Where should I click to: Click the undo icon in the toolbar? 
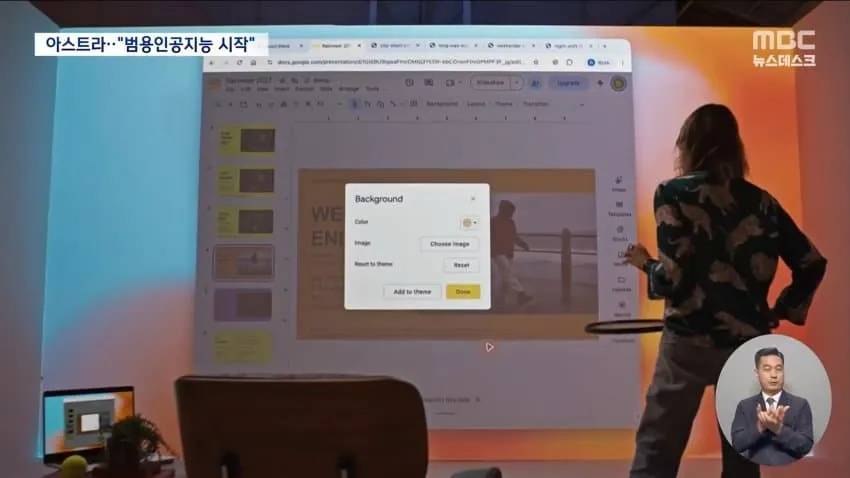[x=258, y=105]
